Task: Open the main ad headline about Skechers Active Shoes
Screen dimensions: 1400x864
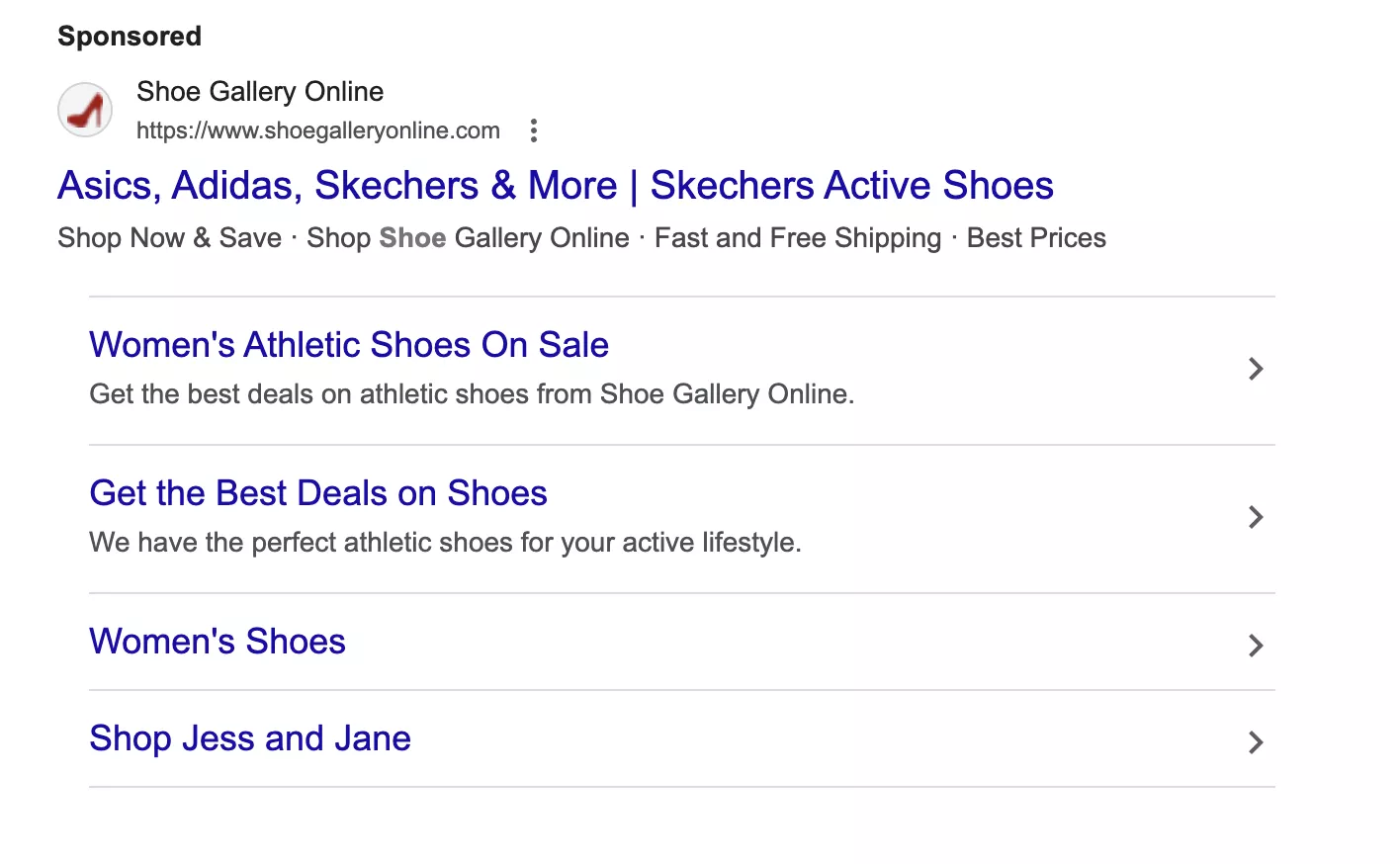Action: coord(556,185)
